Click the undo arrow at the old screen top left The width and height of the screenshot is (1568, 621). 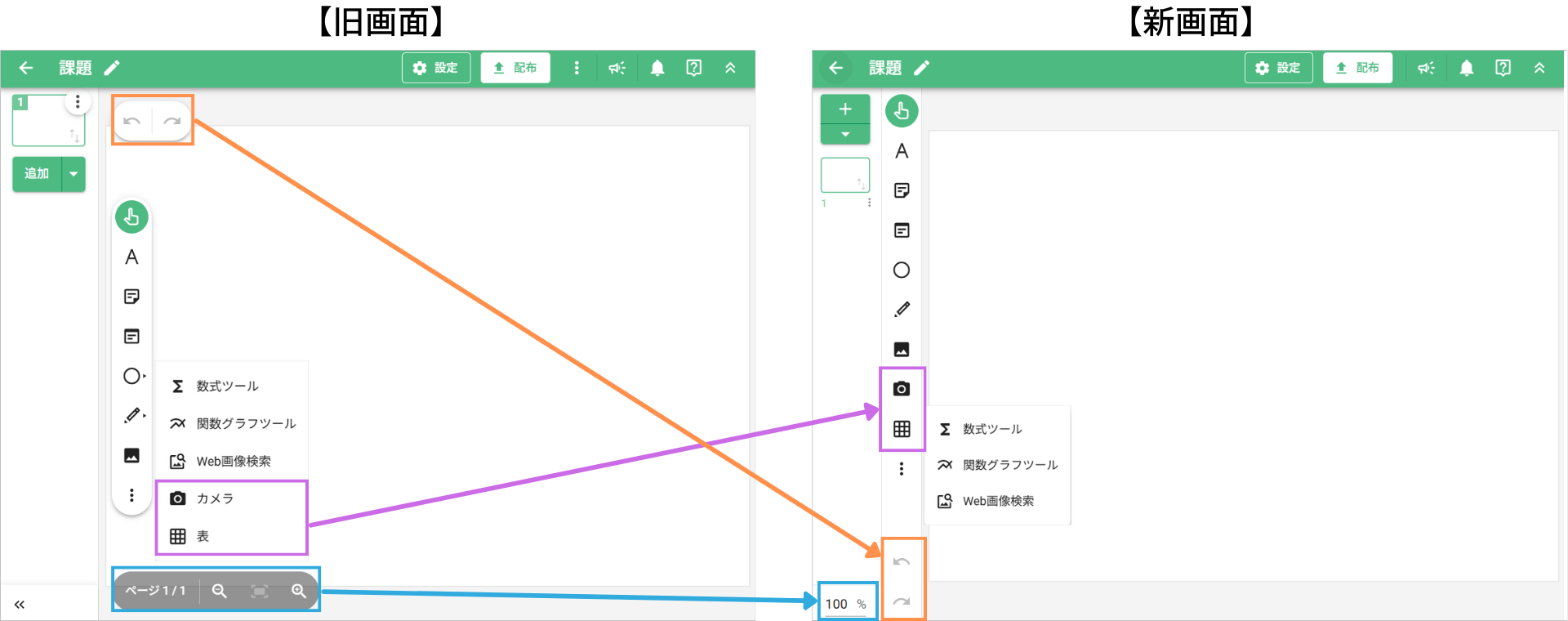click(x=132, y=121)
